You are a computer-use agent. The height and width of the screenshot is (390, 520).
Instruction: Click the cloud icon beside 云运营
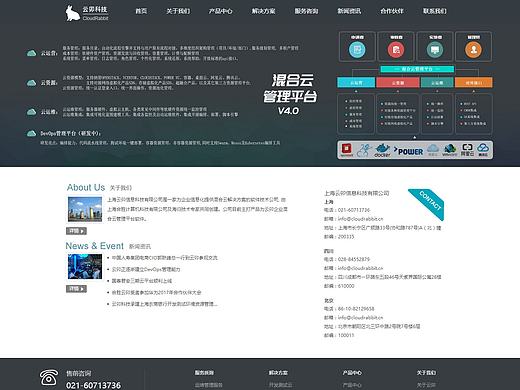(x=32, y=53)
